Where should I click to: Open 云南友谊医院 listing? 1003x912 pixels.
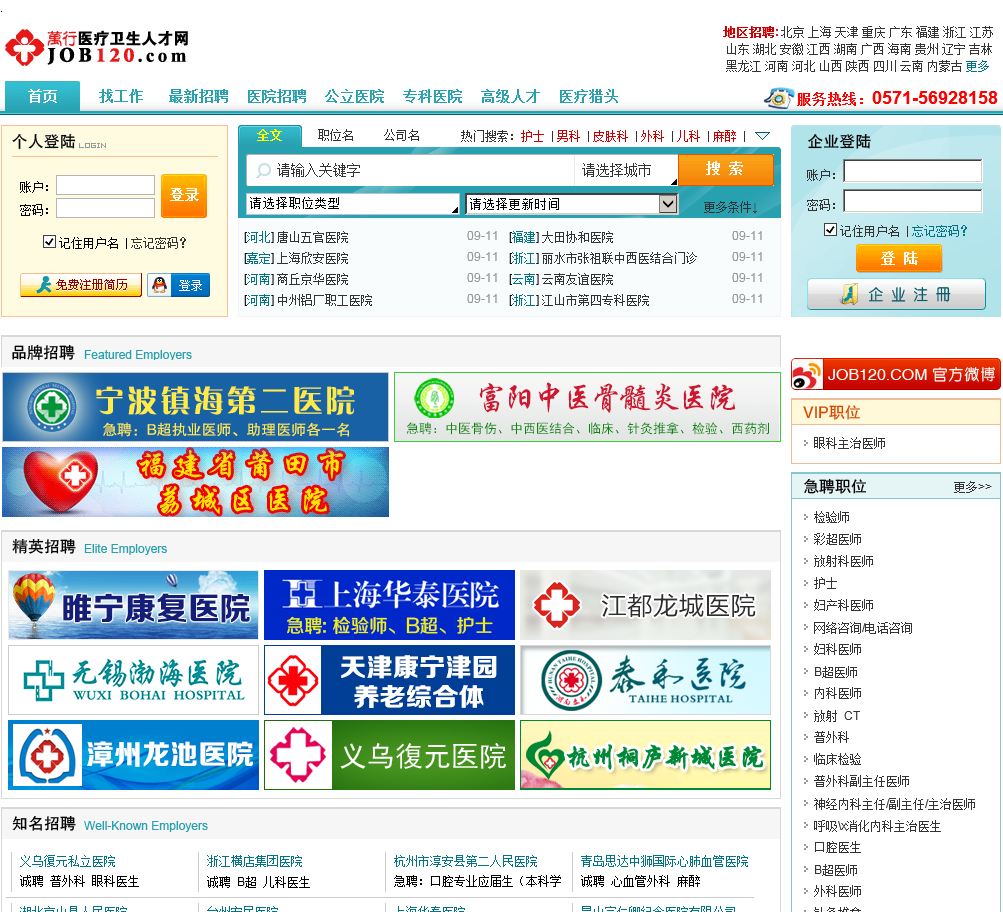[x=577, y=279]
